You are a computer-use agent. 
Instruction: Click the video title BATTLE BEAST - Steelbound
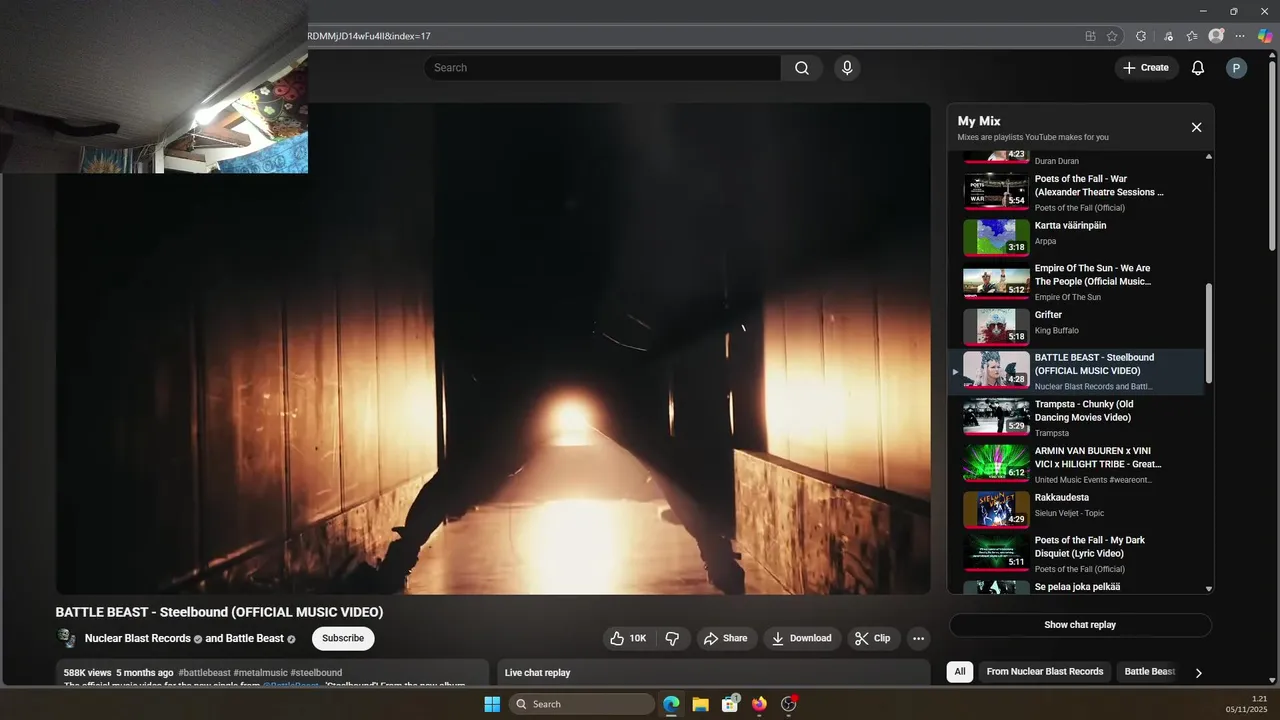click(x=219, y=612)
